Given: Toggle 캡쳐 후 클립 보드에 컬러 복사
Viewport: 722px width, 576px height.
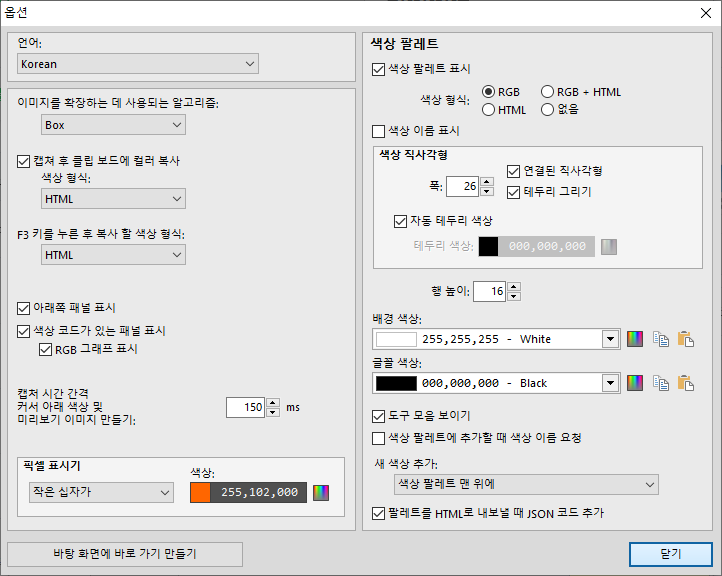Looking at the screenshot, I should [x=23, y=162].
